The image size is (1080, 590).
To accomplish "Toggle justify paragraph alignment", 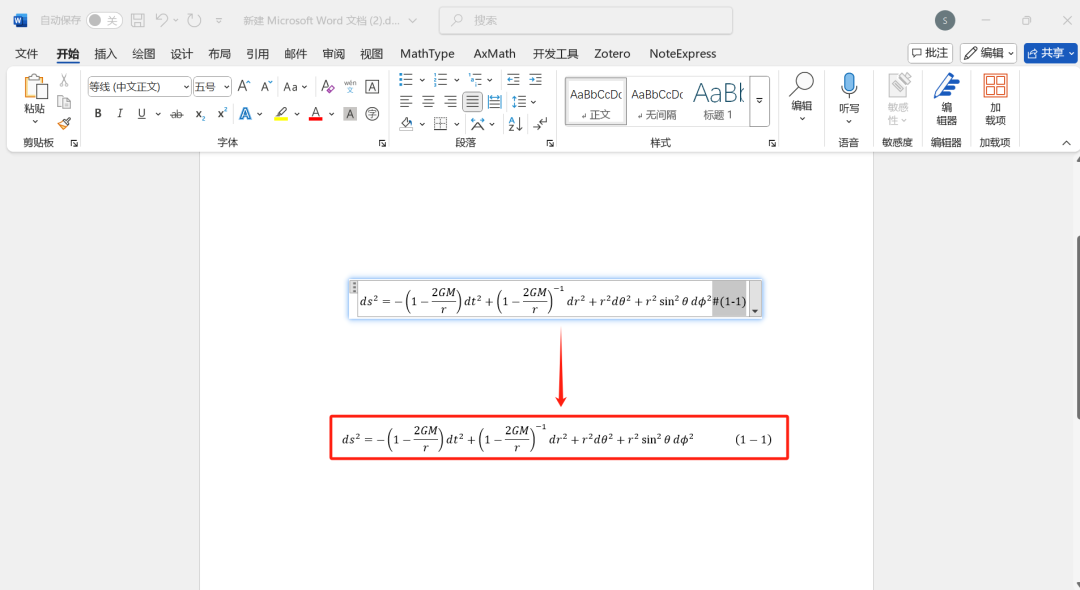I will click(472, 101).
